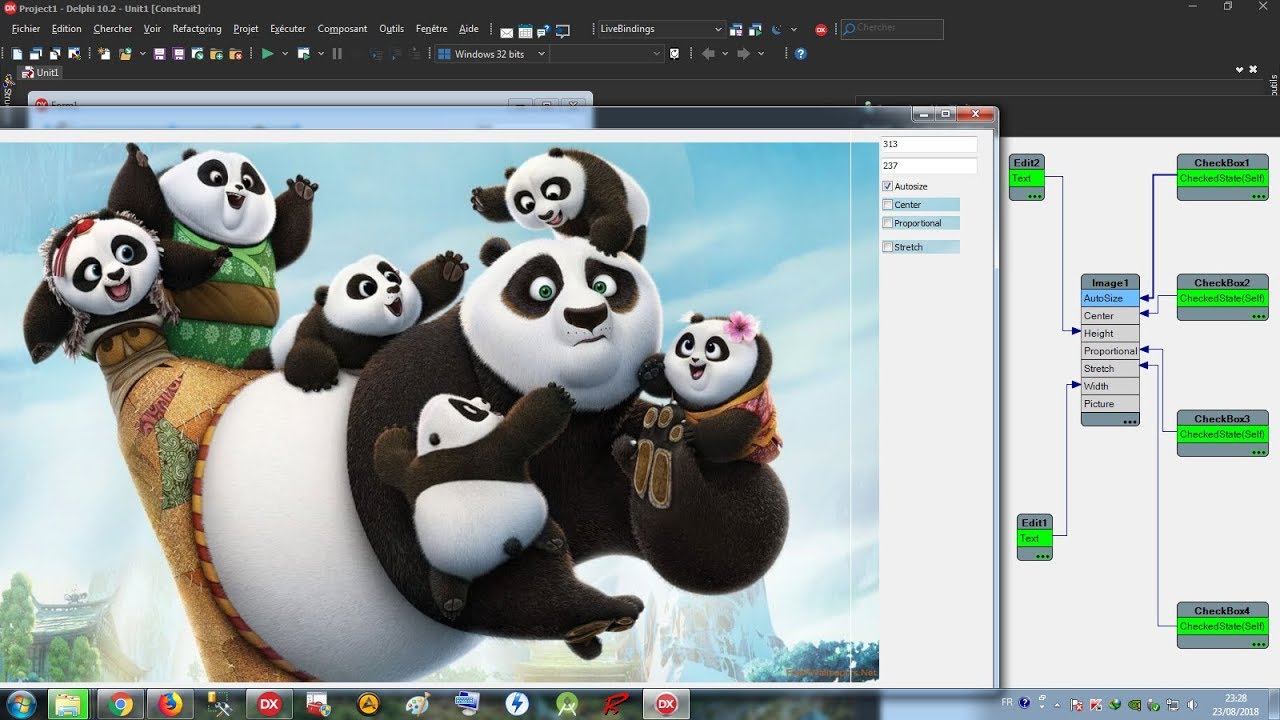Uncheck the Autosize checkbox
This screenshot has height=720, width=1280.
888,186
